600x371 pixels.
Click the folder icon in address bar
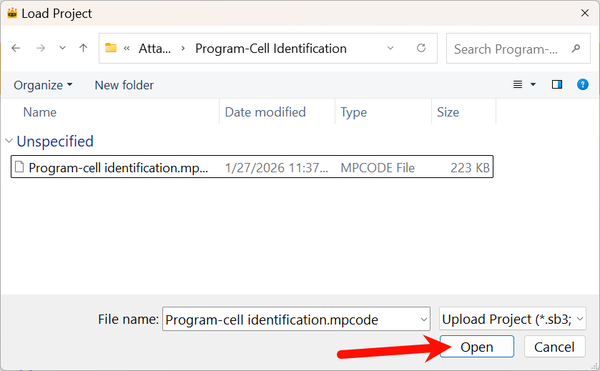111,48
